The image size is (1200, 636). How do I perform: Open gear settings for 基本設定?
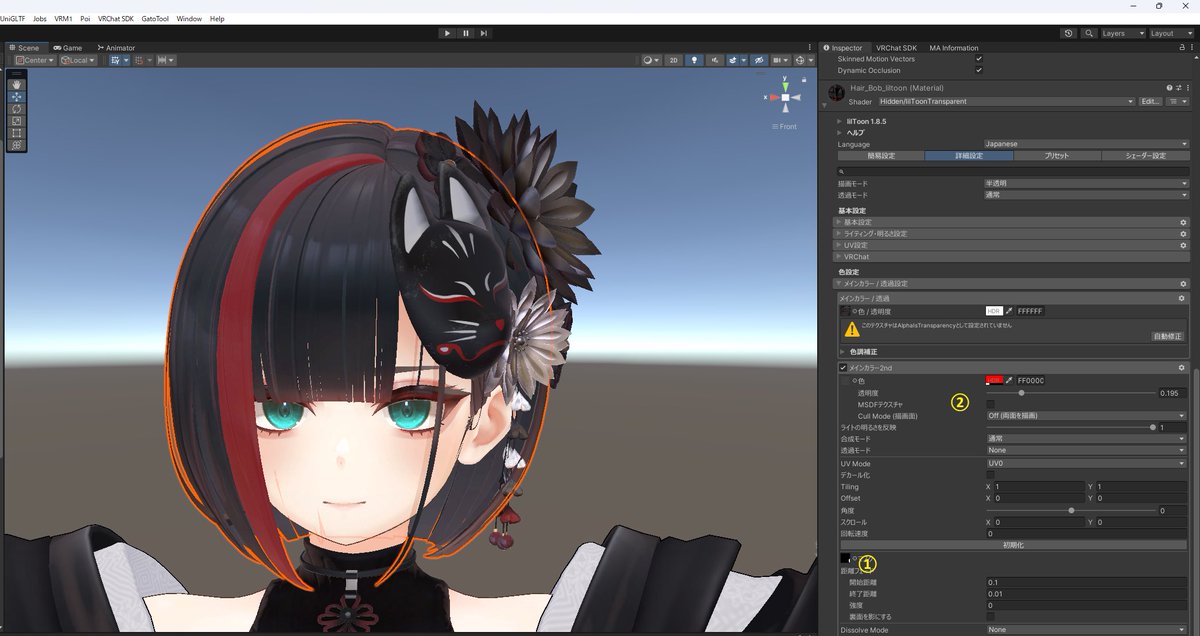click(1183, 222)
